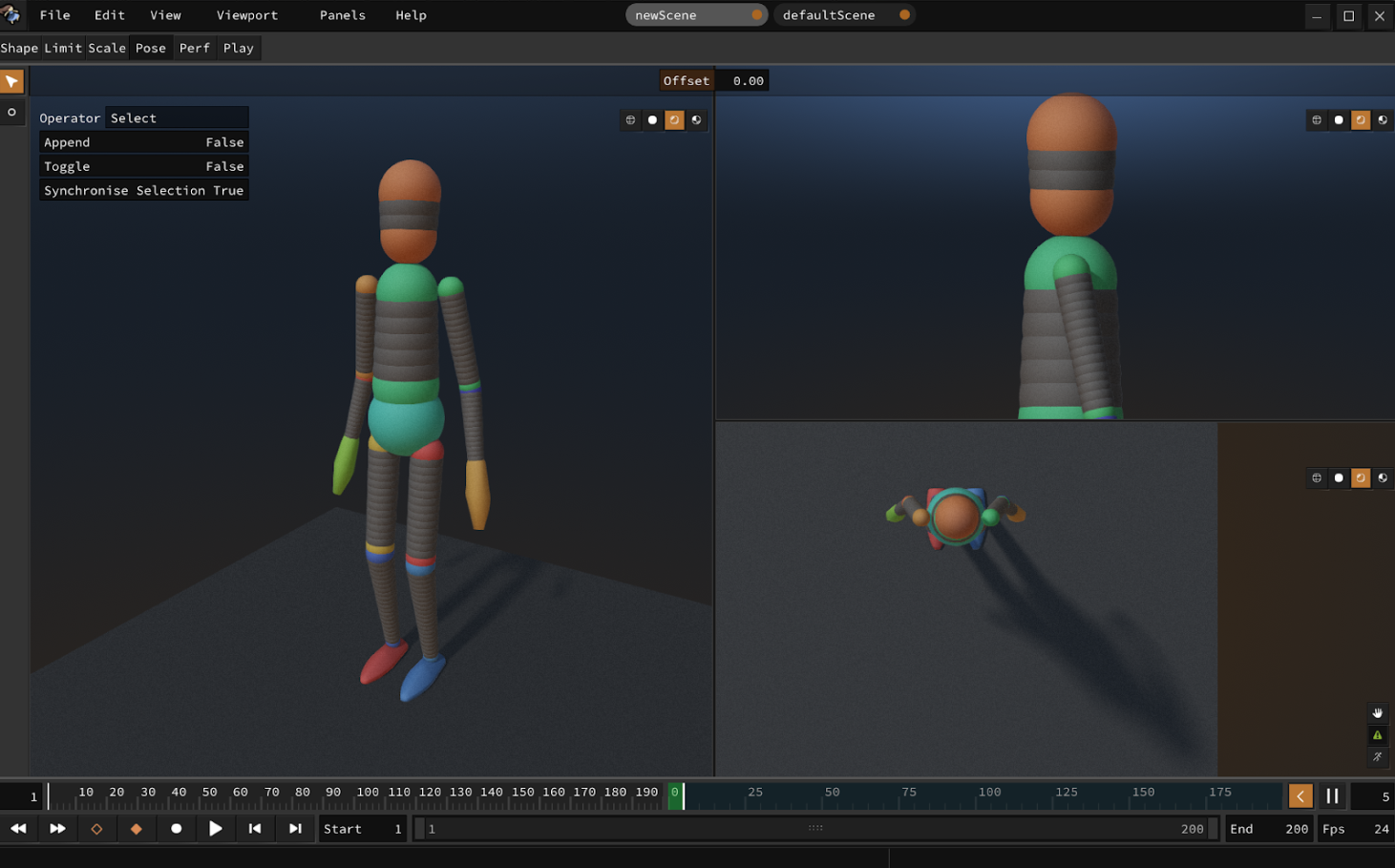Open the Pose tab
The image size is (1395, 868).
151,48
